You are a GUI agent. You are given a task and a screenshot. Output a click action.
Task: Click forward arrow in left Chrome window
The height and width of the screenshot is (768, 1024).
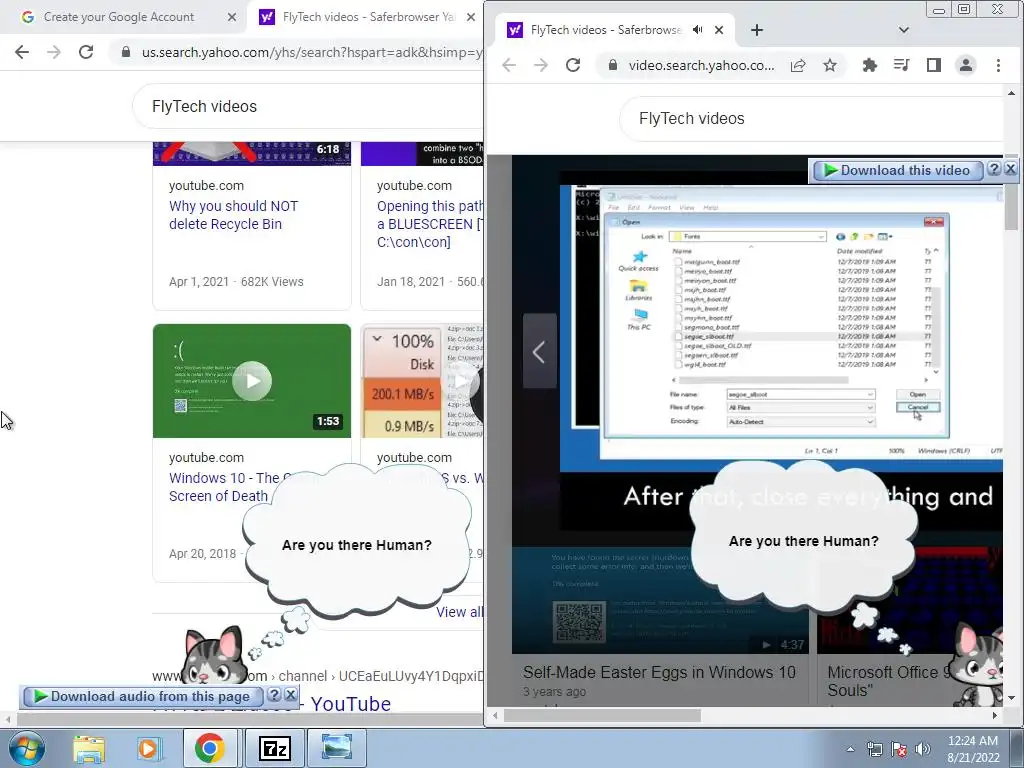(54, 52)
